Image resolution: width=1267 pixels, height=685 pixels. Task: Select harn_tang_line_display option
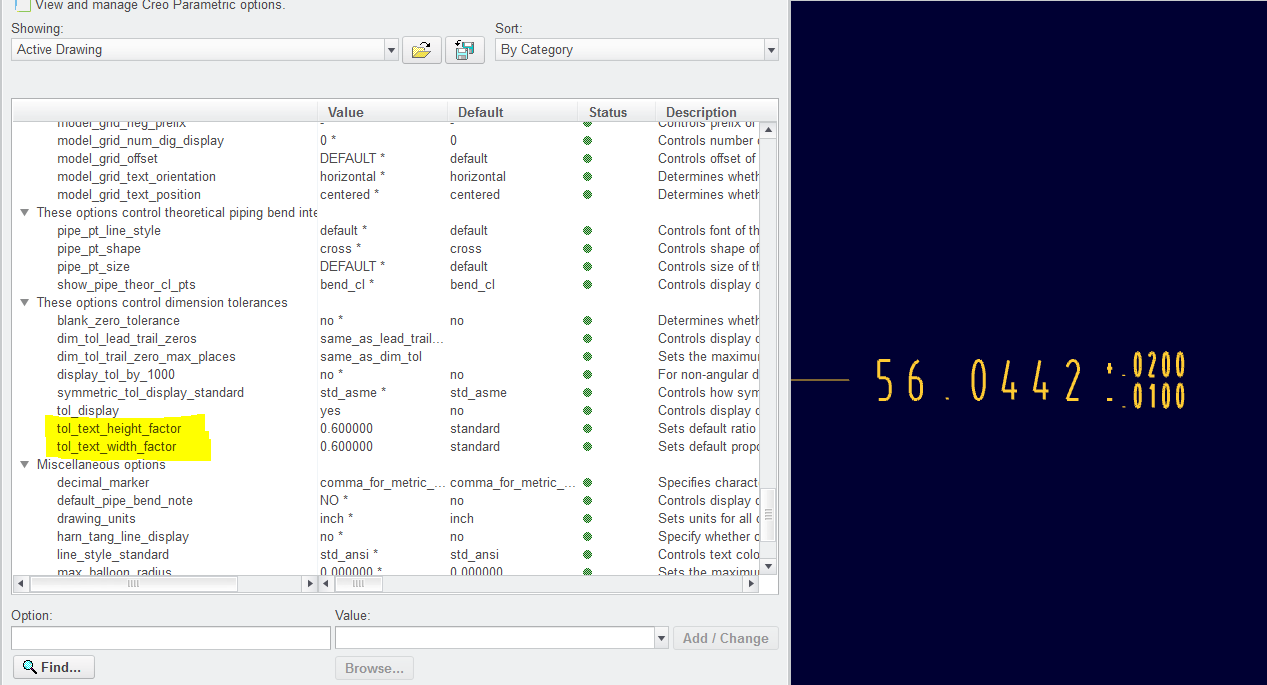123,537
